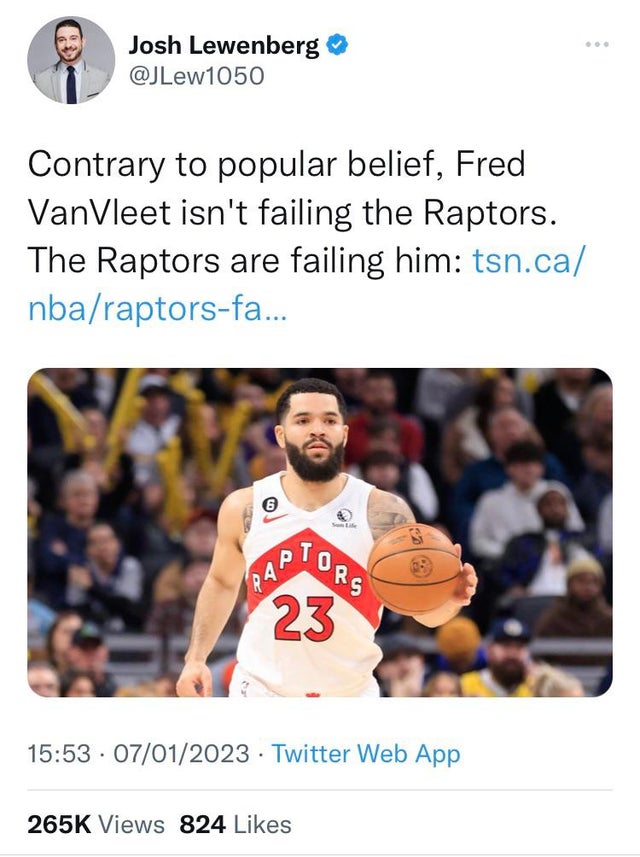
Task: Open the Josh Lewenberg display name link
Action: click(x=224, y=45)
